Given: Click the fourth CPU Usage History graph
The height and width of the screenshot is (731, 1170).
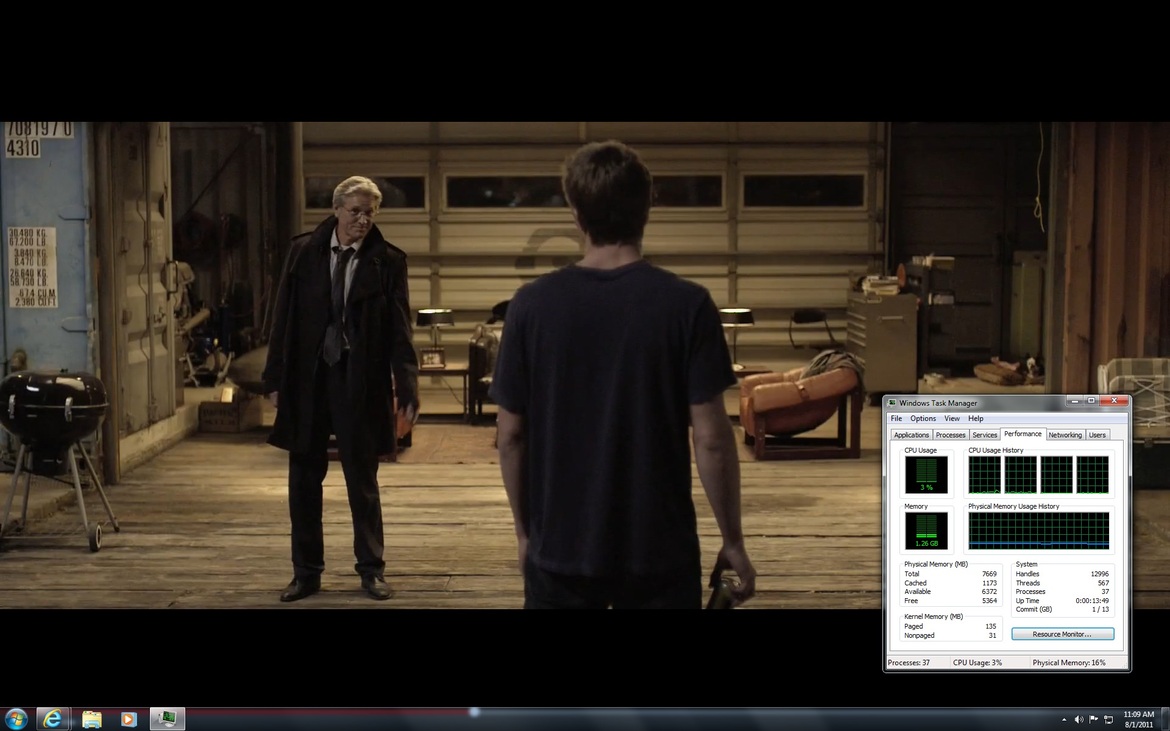Looking at the screenshot, I should [1092, 475].
